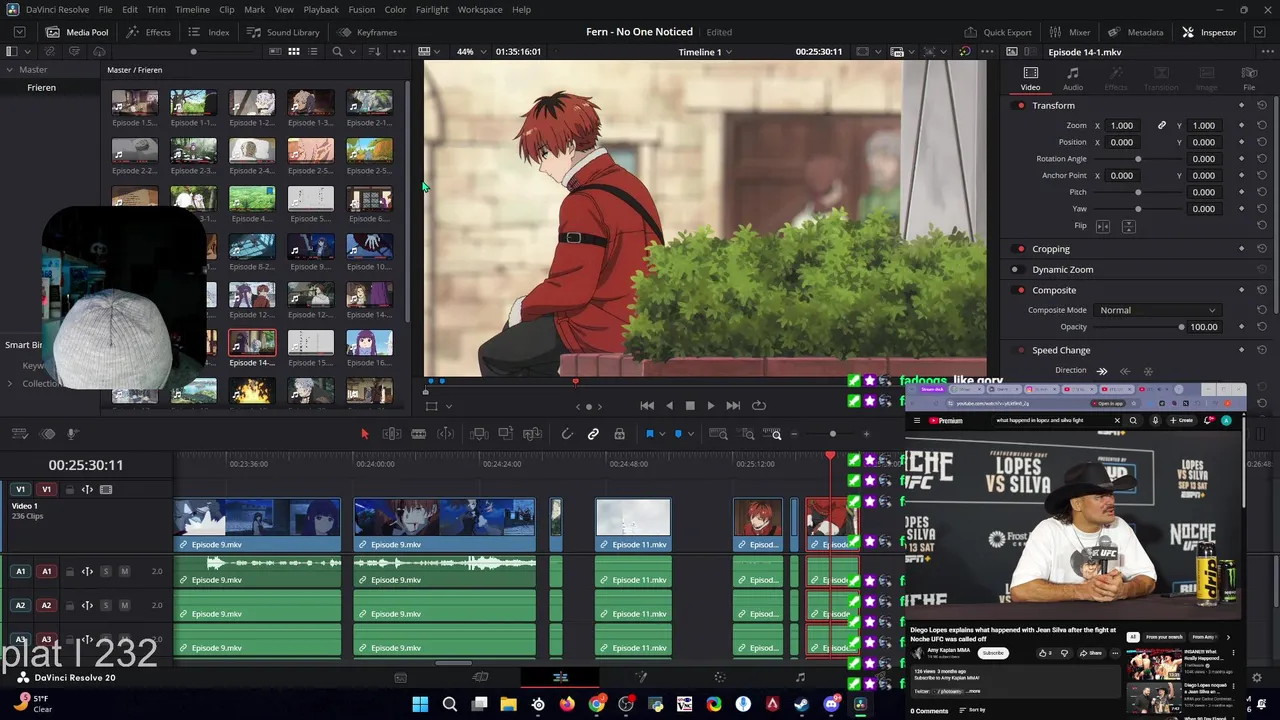Switch to Inspector Audio tab

1072,79
